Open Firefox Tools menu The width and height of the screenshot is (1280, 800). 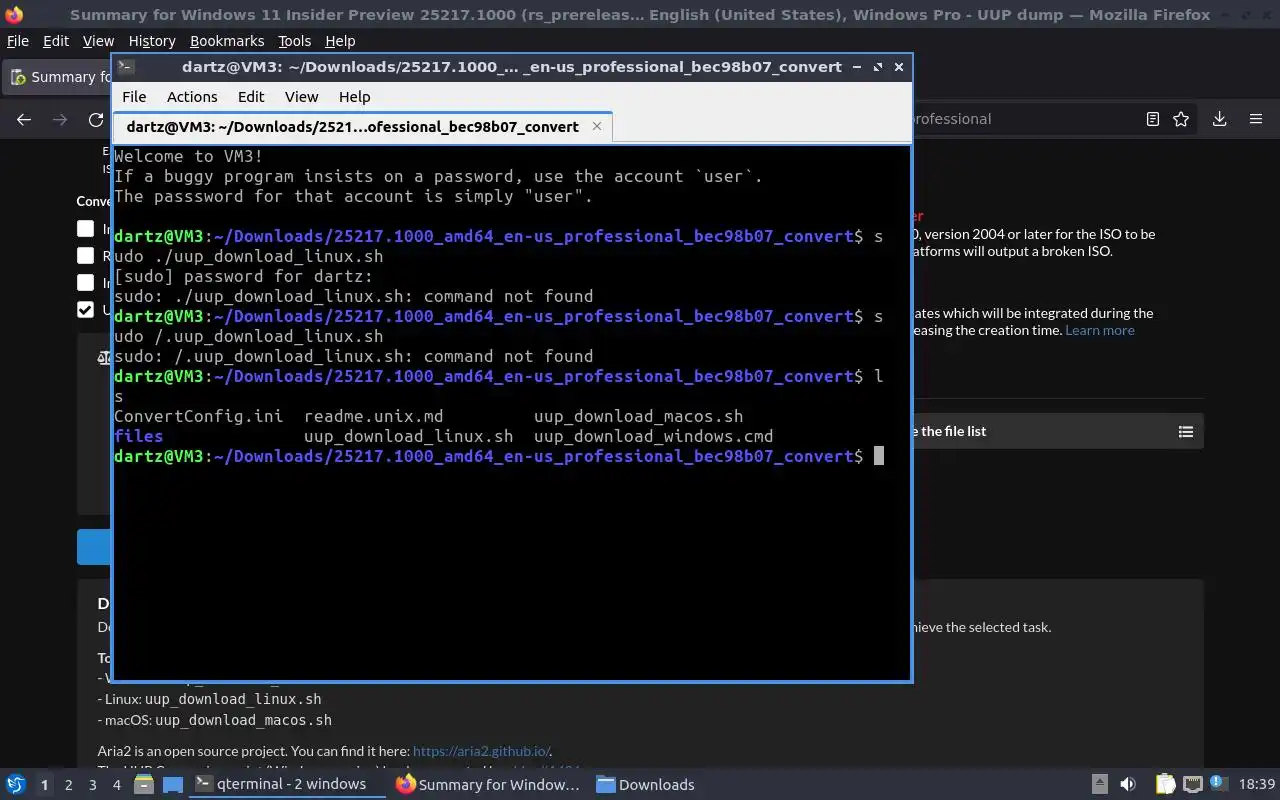click(x=294, y=41)
